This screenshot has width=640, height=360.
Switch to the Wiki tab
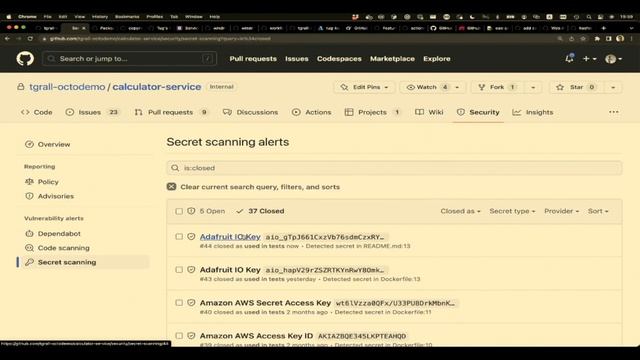click(x=429, y=112)
